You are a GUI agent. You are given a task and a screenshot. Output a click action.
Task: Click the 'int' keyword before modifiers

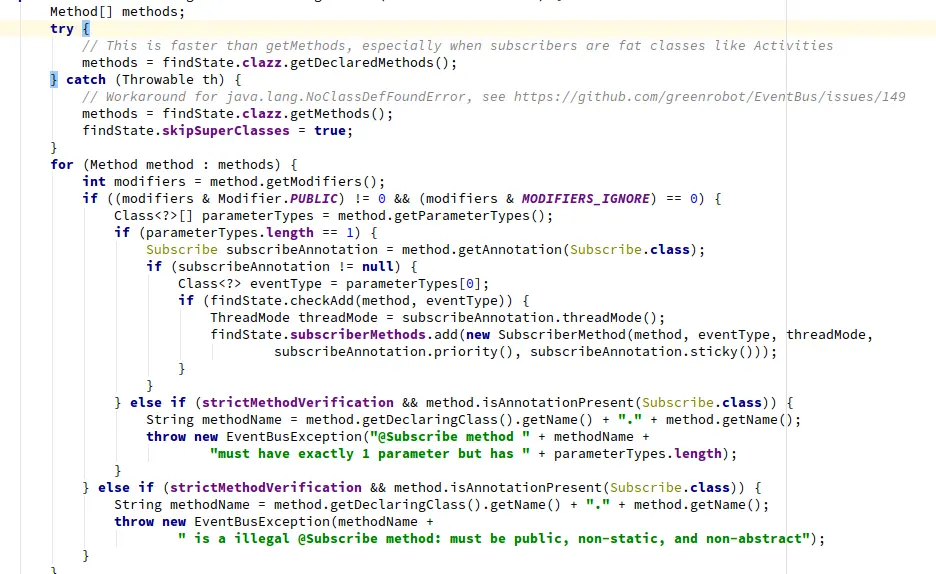pos(94,181)
